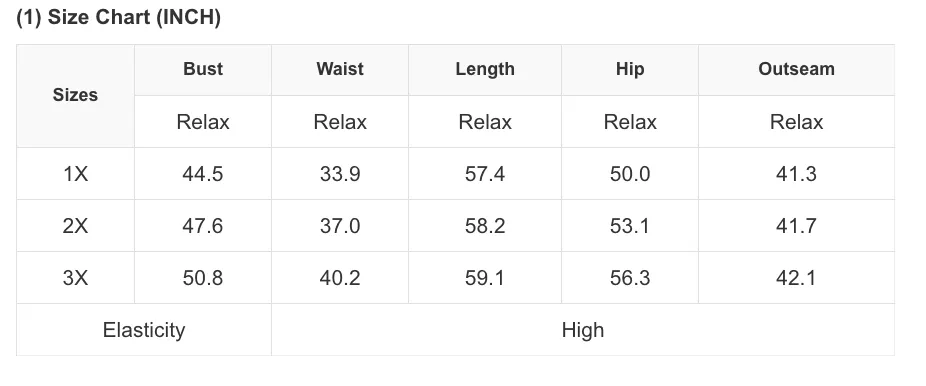Viewport: 926px width, 386px height.
Task: Click the Outseam column header
Action: [796, 69]
